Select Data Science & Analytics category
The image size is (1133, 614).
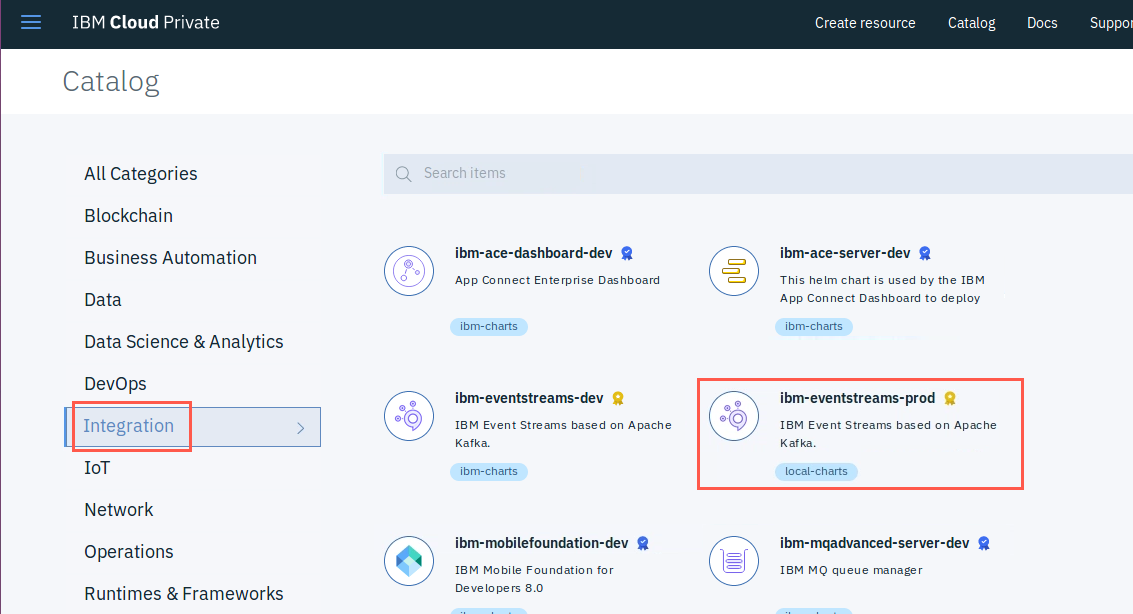[x=184, y=342]
